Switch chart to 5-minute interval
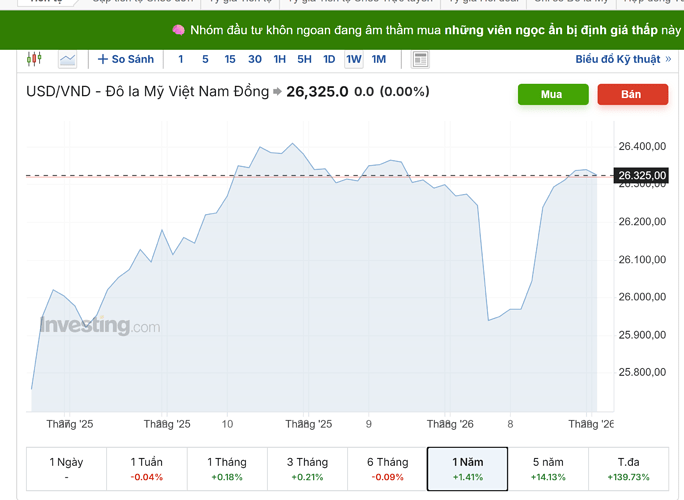684x500 pixels. click(205, 59)
